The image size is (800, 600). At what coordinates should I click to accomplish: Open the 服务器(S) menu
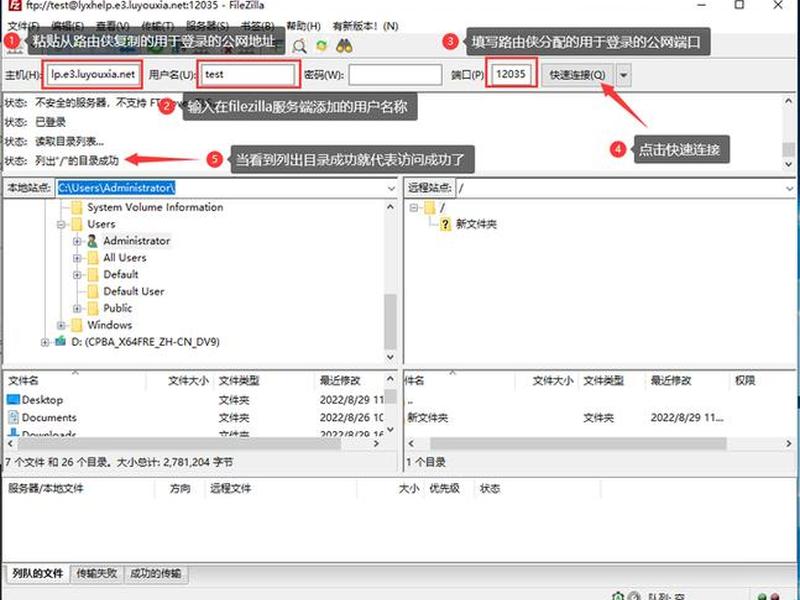pyautogui.click(x=207, y=26)
